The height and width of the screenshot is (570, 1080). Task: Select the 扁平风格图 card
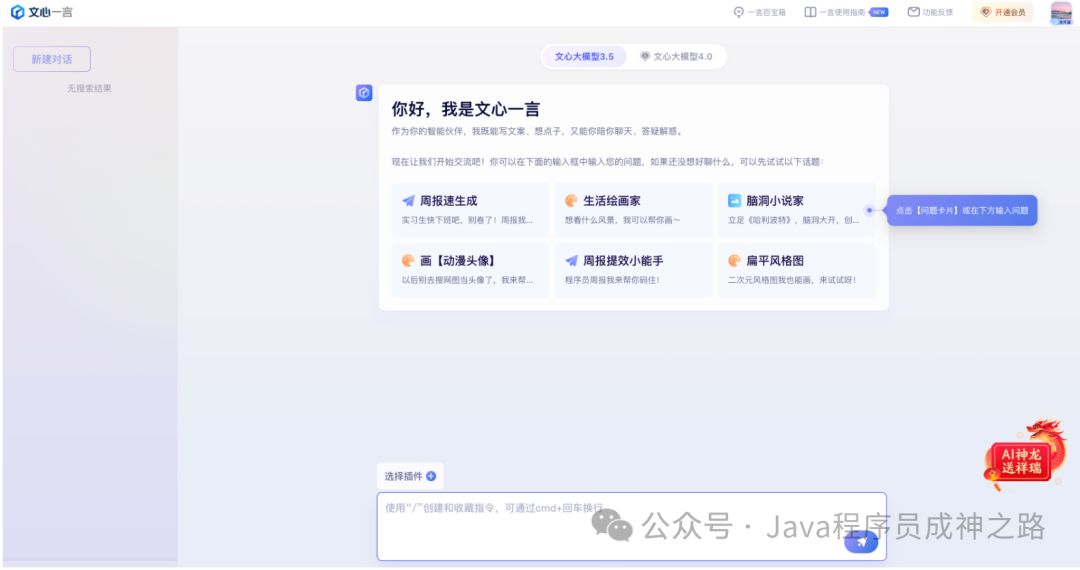[x=797, y=269]
